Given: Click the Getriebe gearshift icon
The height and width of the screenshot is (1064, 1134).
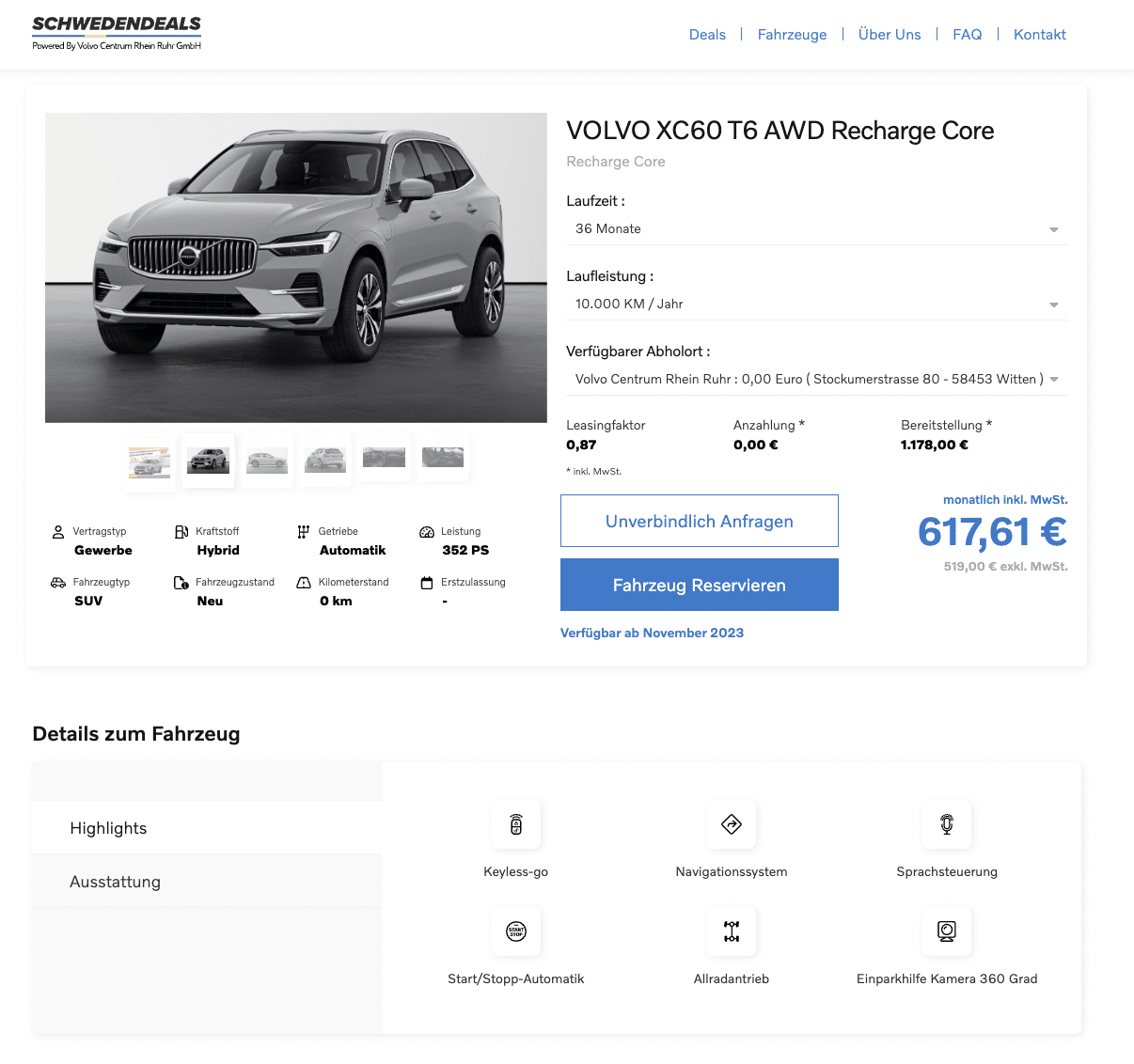Looking at the screenshot, I should click(304, 532).
